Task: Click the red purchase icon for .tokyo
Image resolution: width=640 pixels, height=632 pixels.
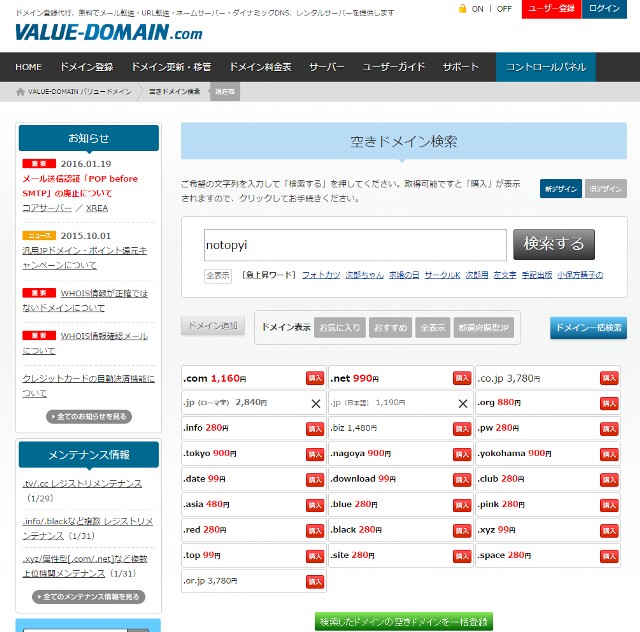Action: coord(315,454)
